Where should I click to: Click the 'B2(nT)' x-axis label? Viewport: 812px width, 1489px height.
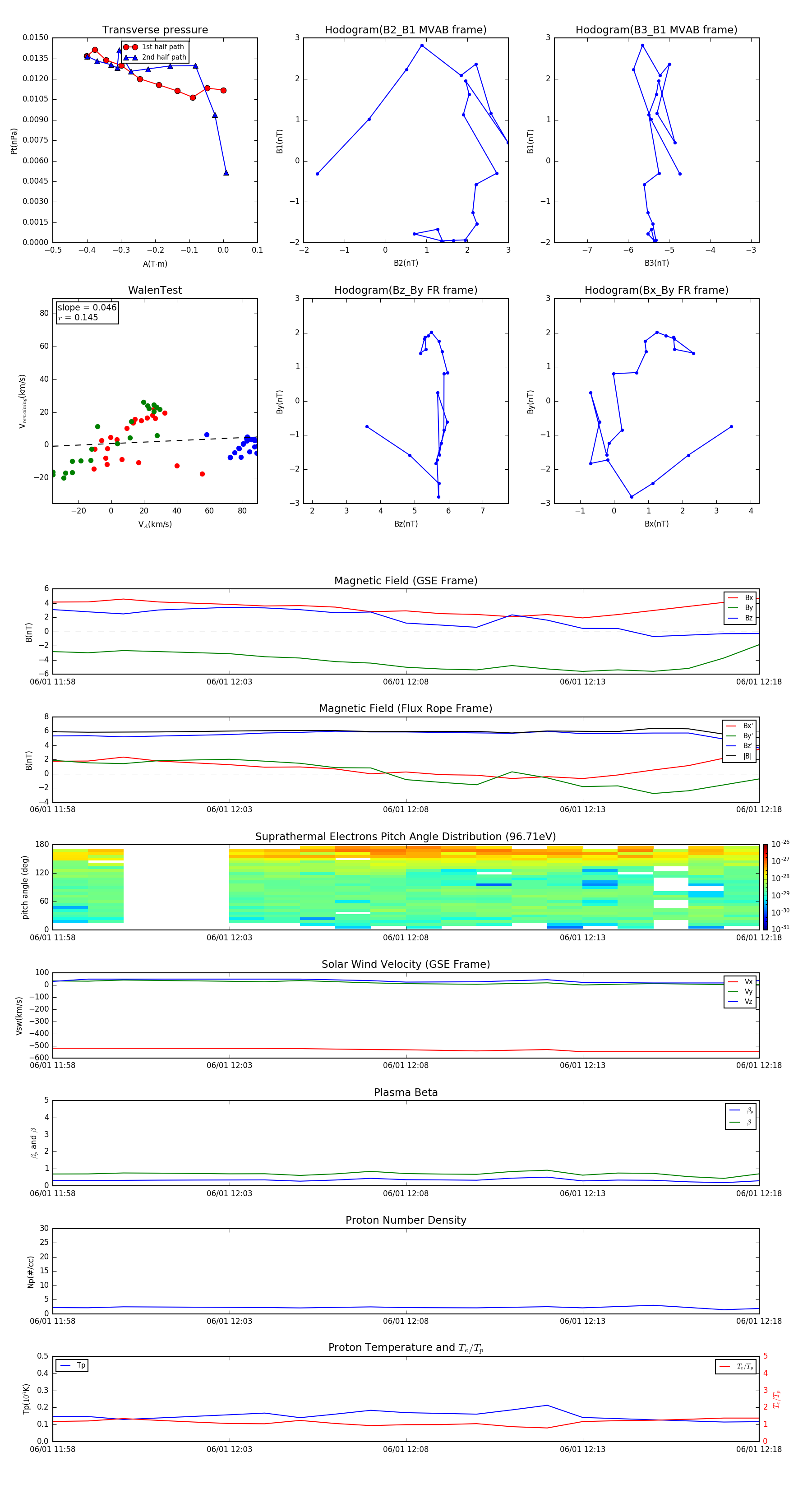click(x=406, y=263)
